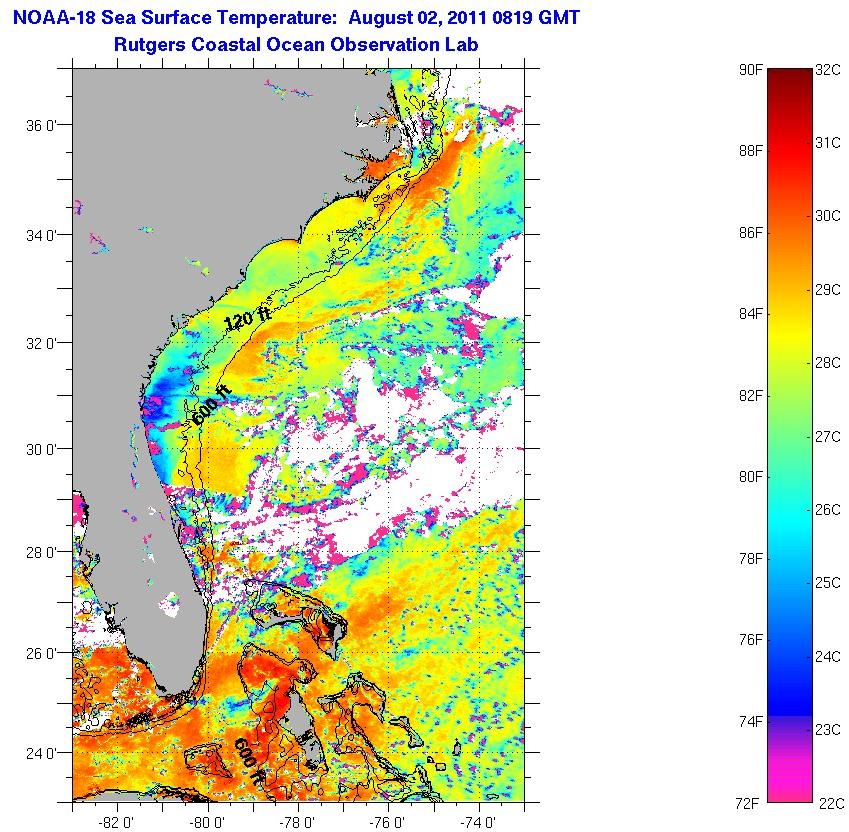Click the 34 0' latitude label
This screenshot has width=849, height=832.
[x=41, y=235]
